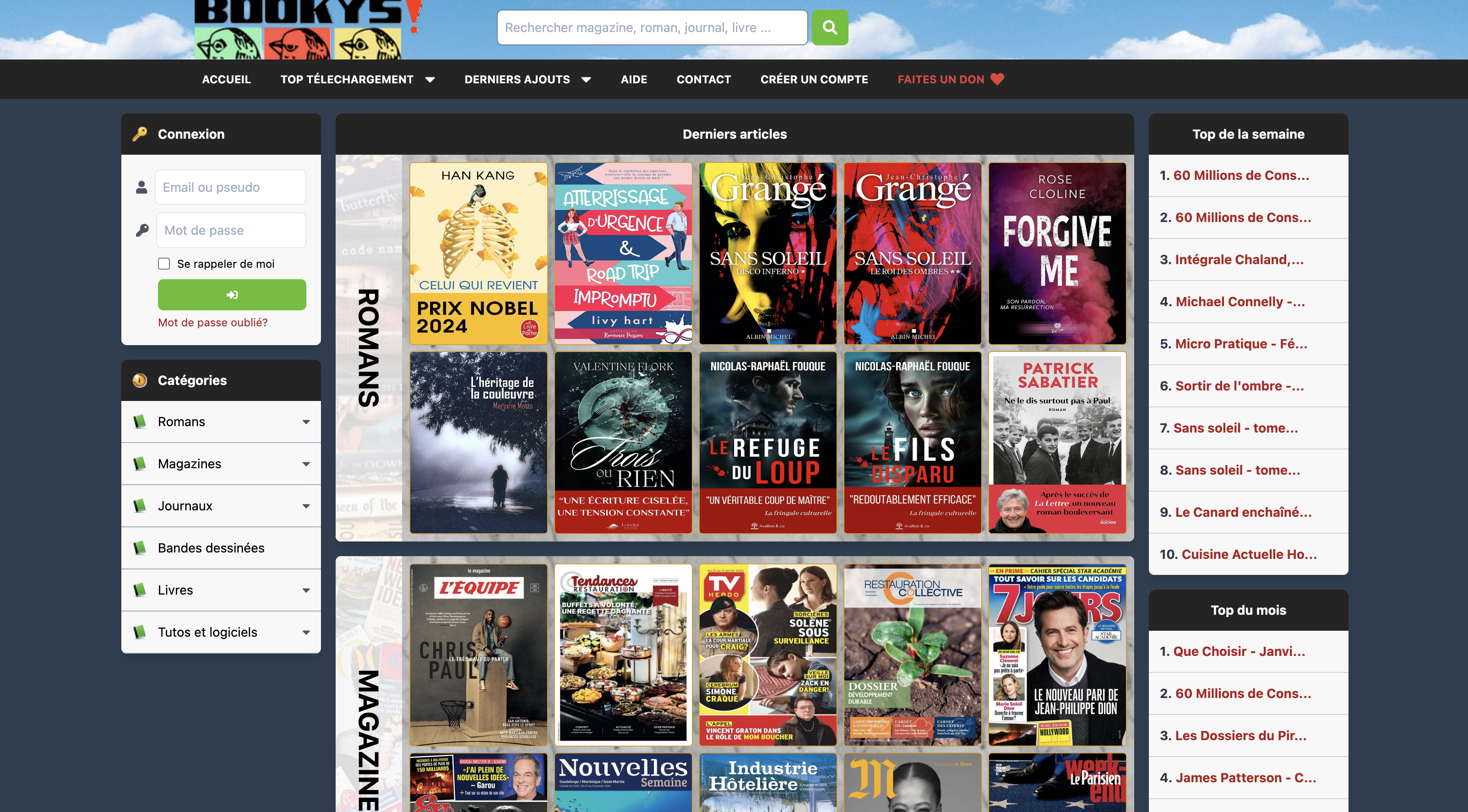1468x812 pixels.
Task: Open Forgive Me by Rose Cloline cover
Action: pyautogui.click(x=1057, y=254)
